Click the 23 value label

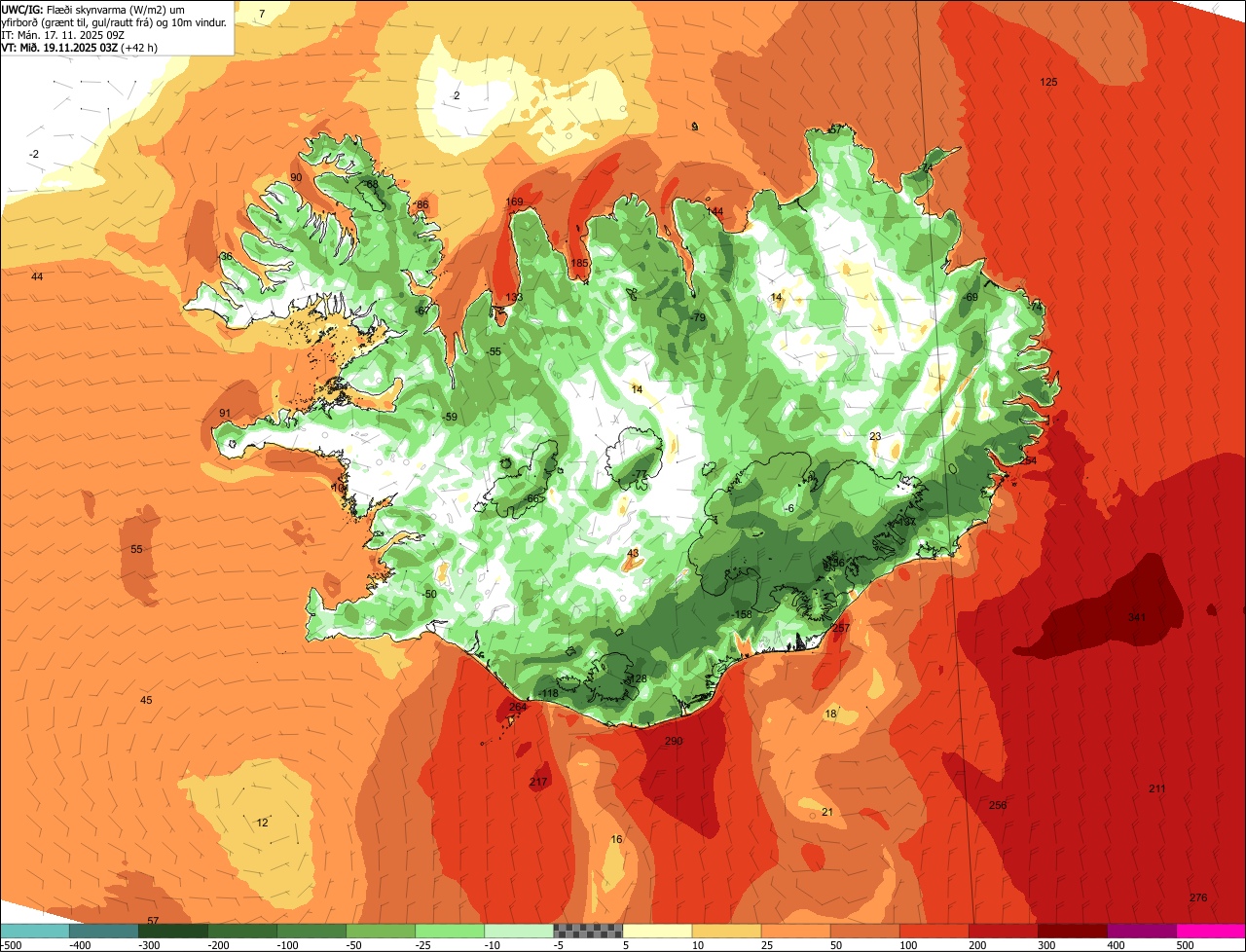tap(875, 436)
